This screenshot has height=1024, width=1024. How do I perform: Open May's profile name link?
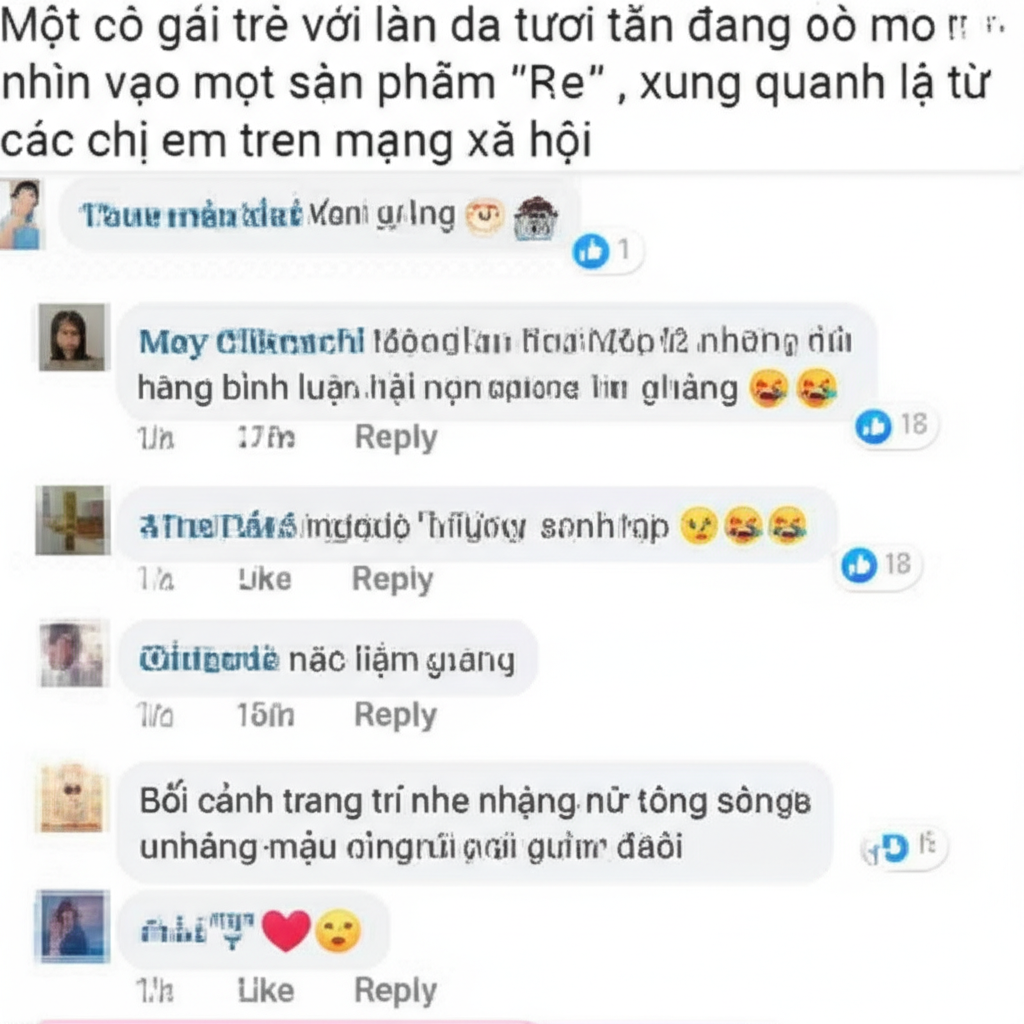point(251,342)
